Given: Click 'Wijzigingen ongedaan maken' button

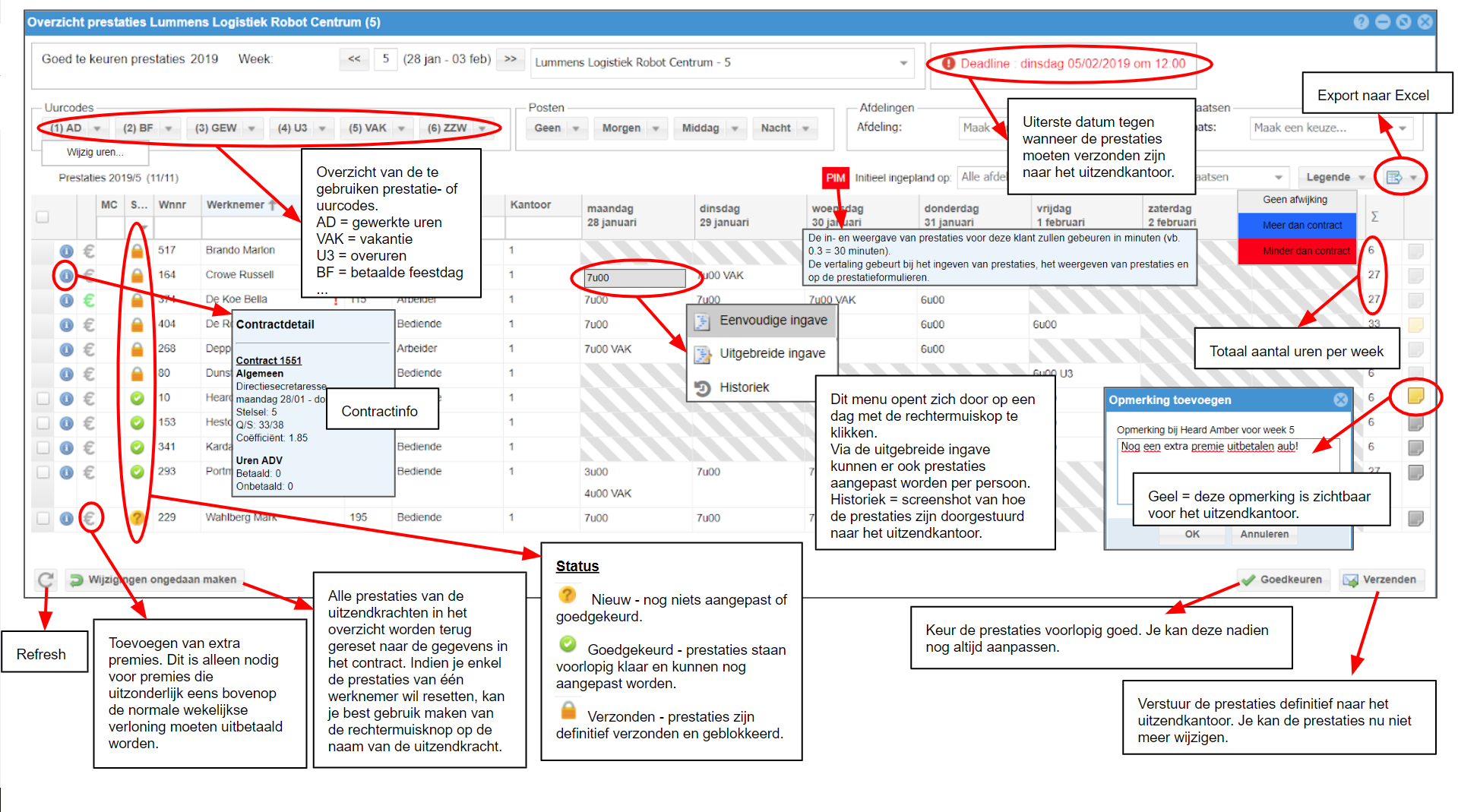Looking at the screenshot, I should click(x=154, y=580).
